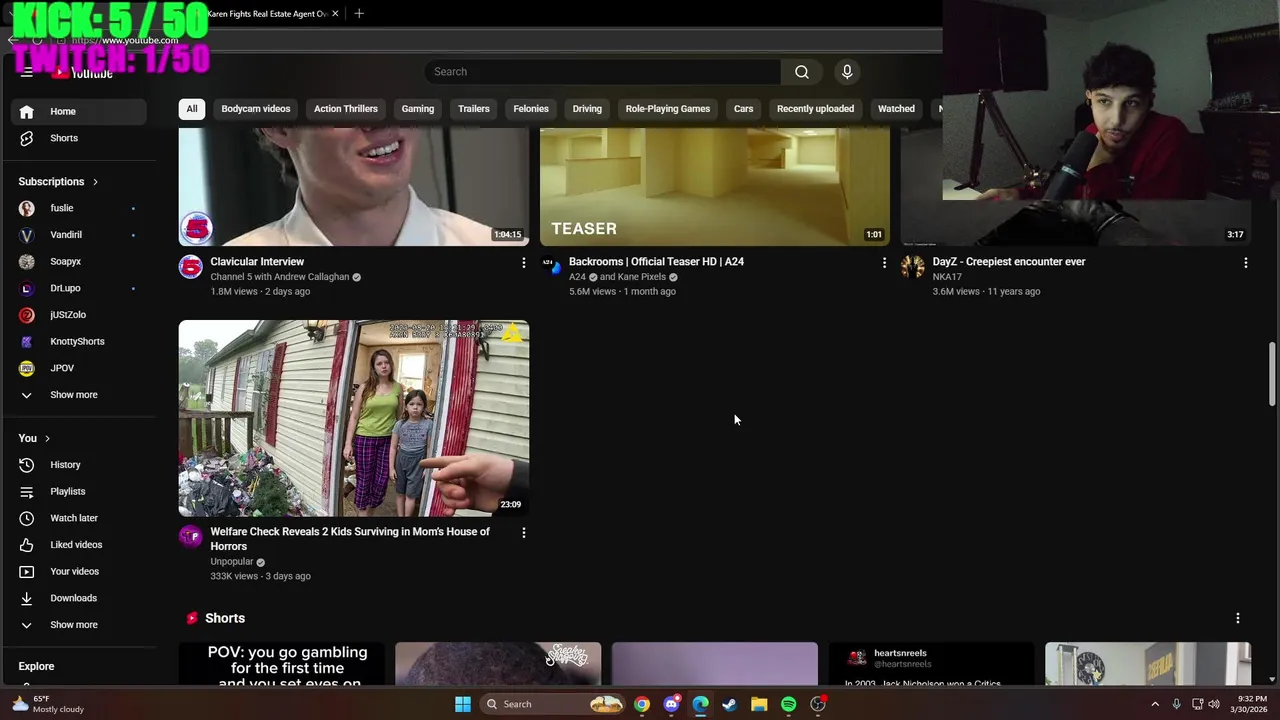Select Watched filter chip
The image size is (1280, 720).
(896, 109)
